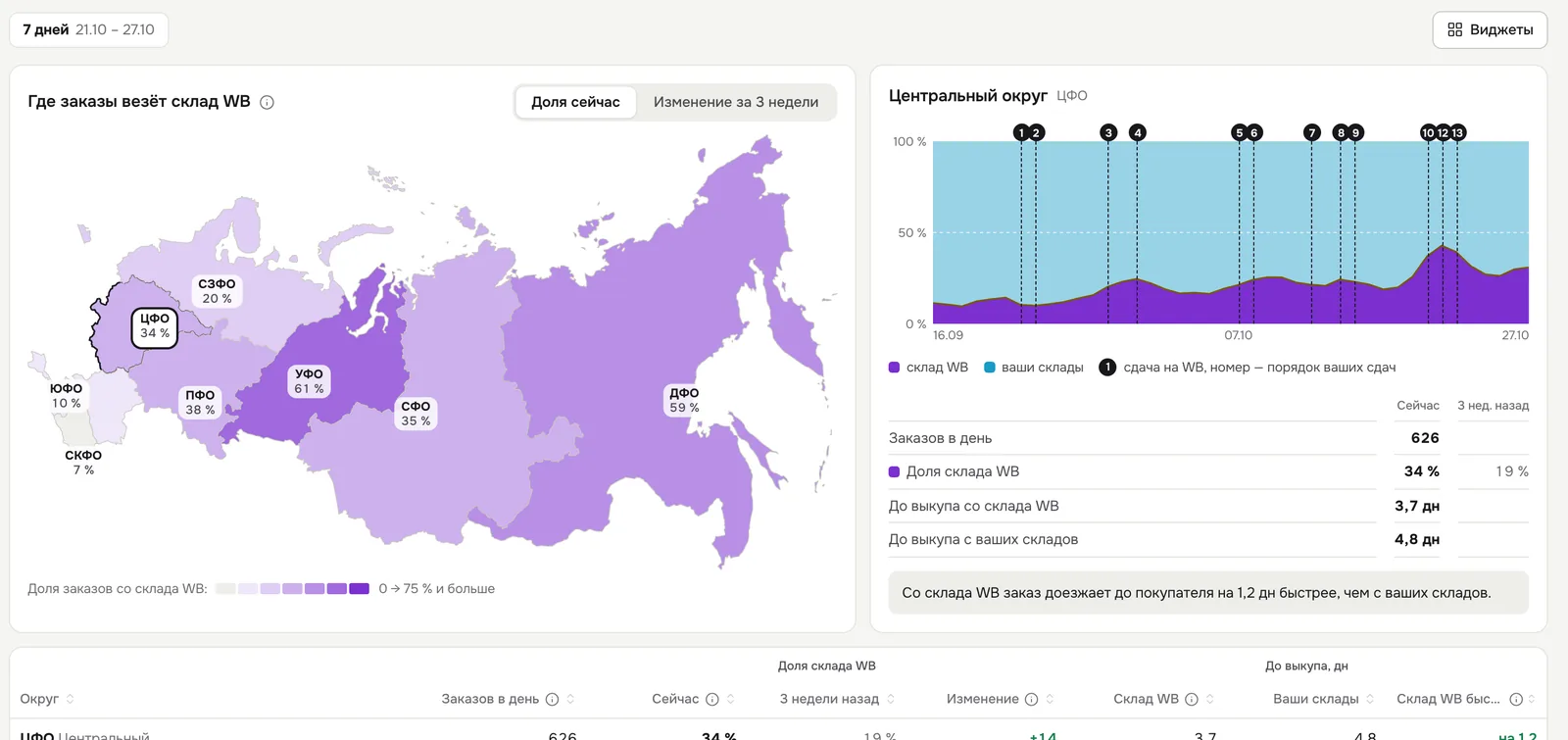Screen dimensions: 1568x740
Task: Sort by Ваши склады column arrows
Action: [x=1370, y=699]
